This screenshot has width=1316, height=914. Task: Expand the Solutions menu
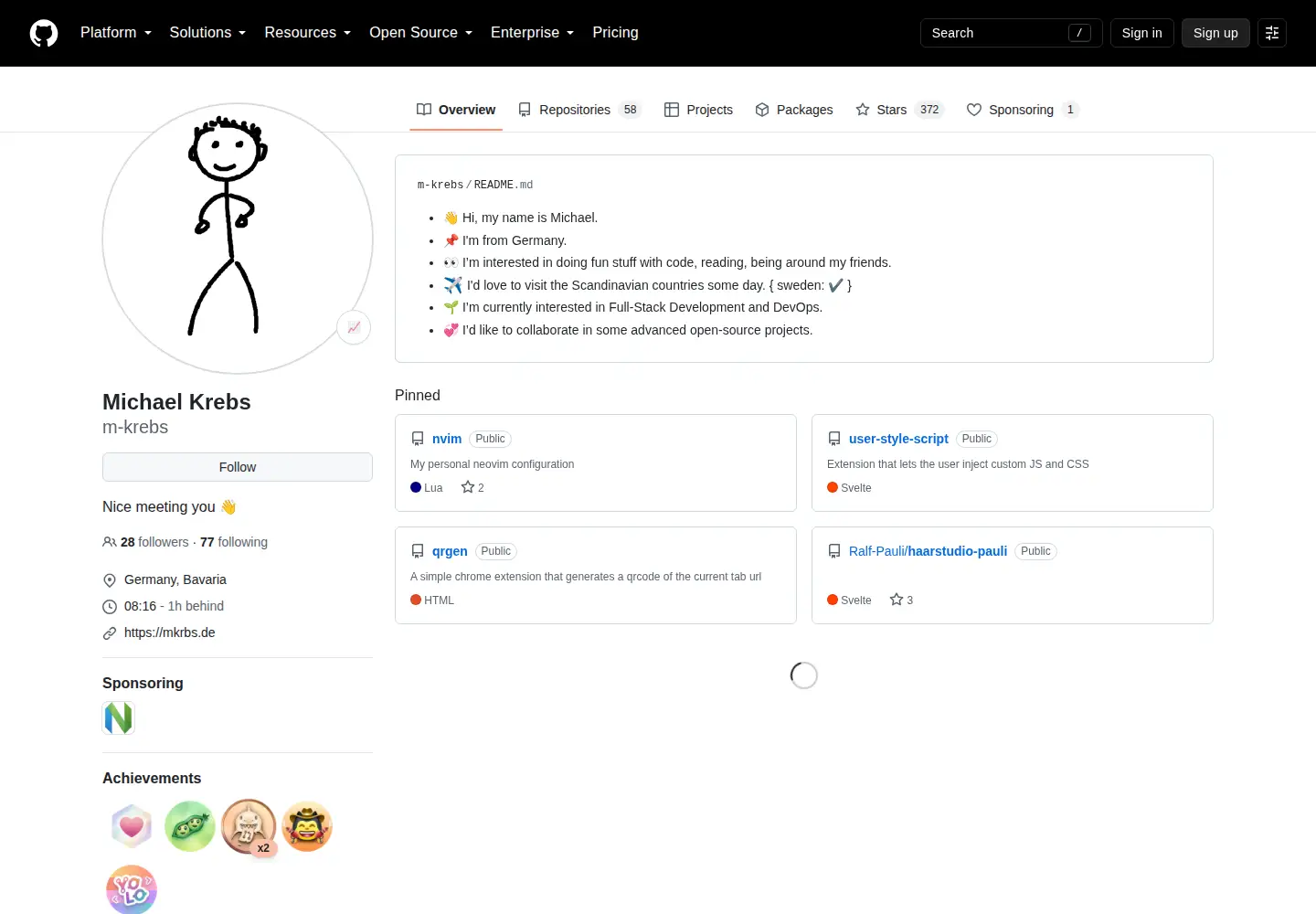pyautogui.click(x=207, y=33)
